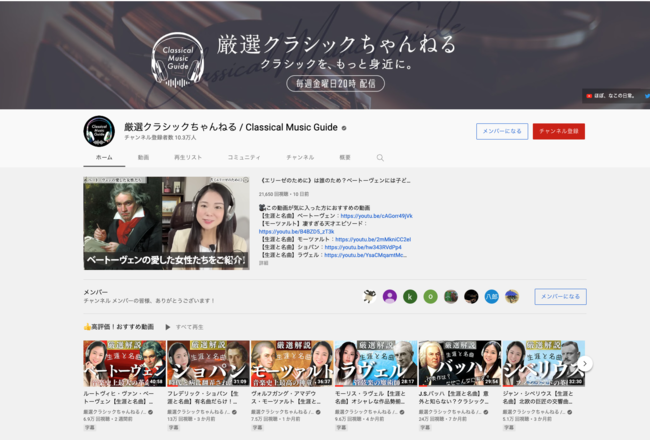Open the Ravel youtu.be/YsaCMqamtMc link
Screen dimensions: 650x440
tap(365, 255)
